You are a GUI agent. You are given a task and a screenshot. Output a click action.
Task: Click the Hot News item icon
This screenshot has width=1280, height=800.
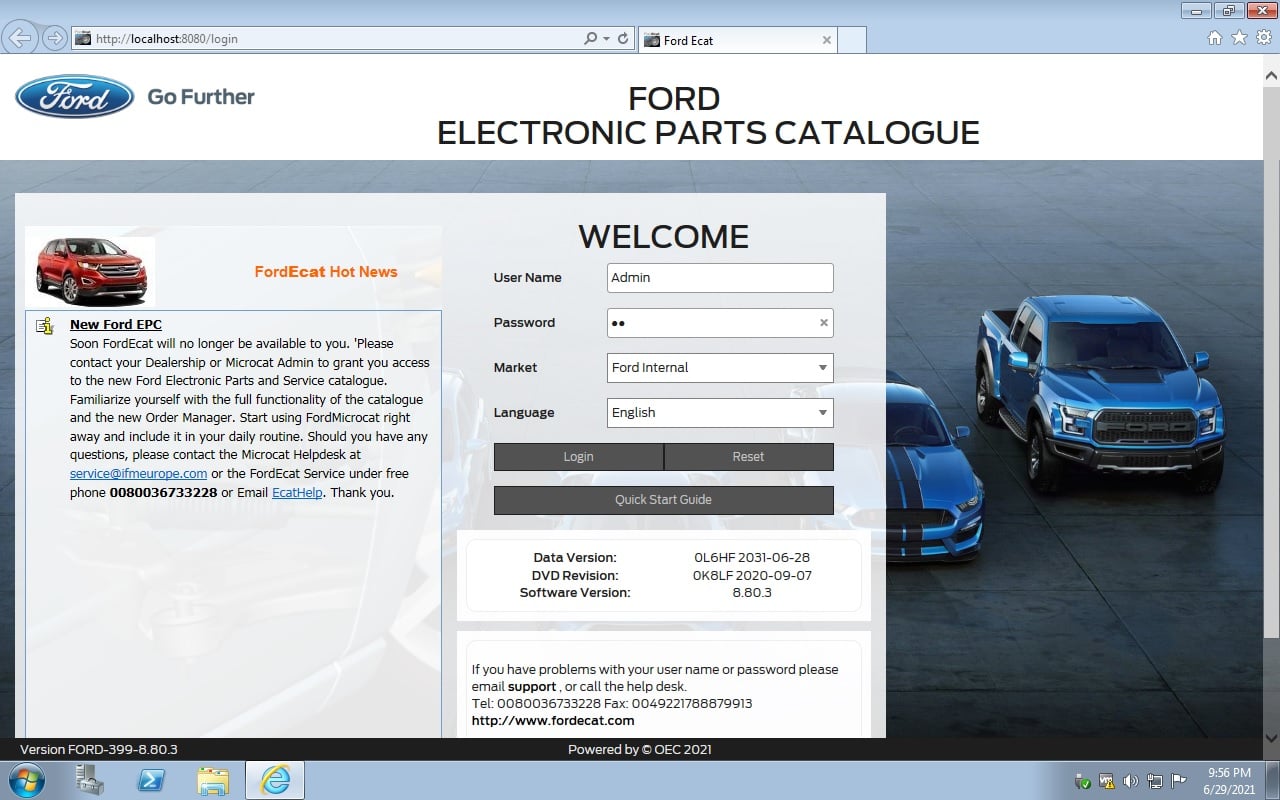(44, 326)
